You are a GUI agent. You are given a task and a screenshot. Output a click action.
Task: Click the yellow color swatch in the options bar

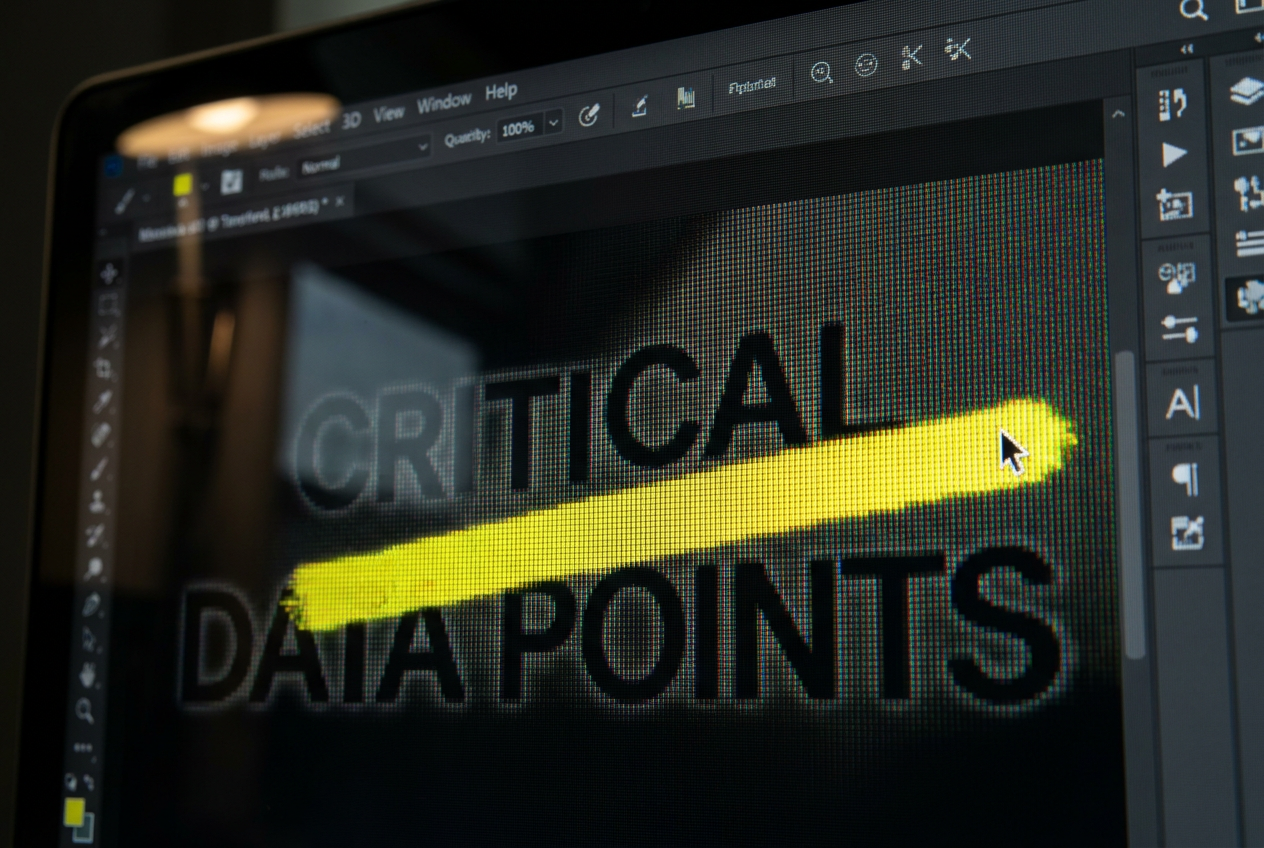pyautogui.click(x=183, y=186)
